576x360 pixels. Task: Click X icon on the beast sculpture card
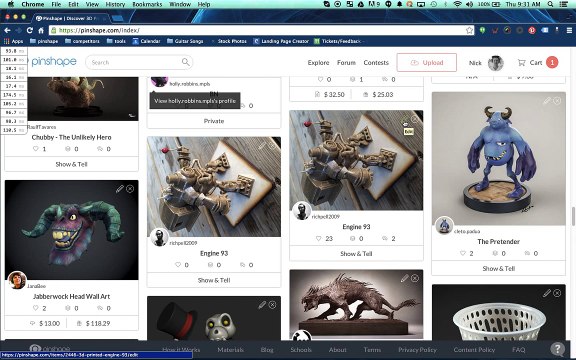pyautogui.click(x=415, y=278)
